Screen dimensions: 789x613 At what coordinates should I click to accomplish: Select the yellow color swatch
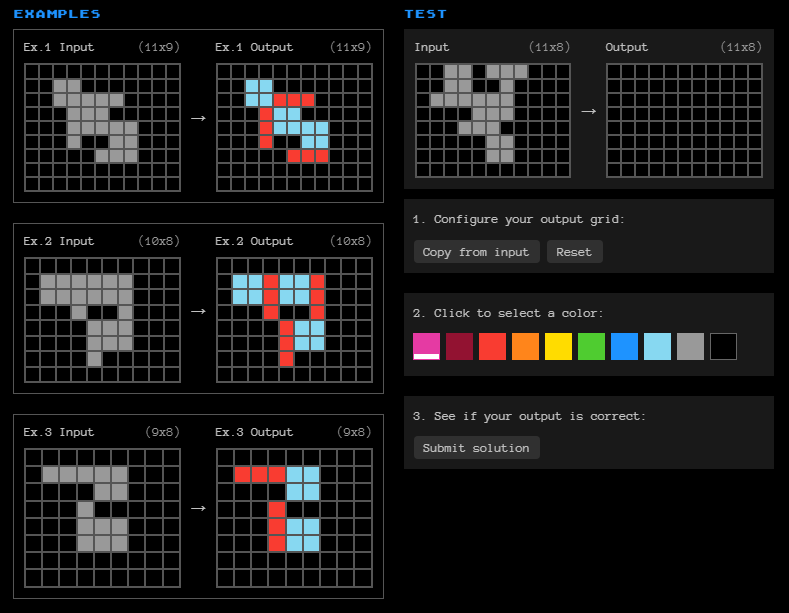point(558,346)
